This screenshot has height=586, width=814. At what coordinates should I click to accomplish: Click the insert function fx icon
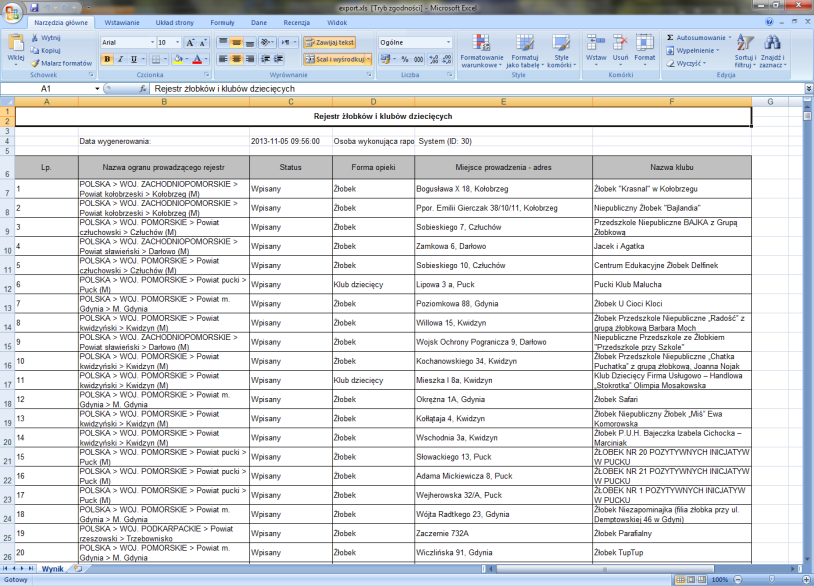143,89
